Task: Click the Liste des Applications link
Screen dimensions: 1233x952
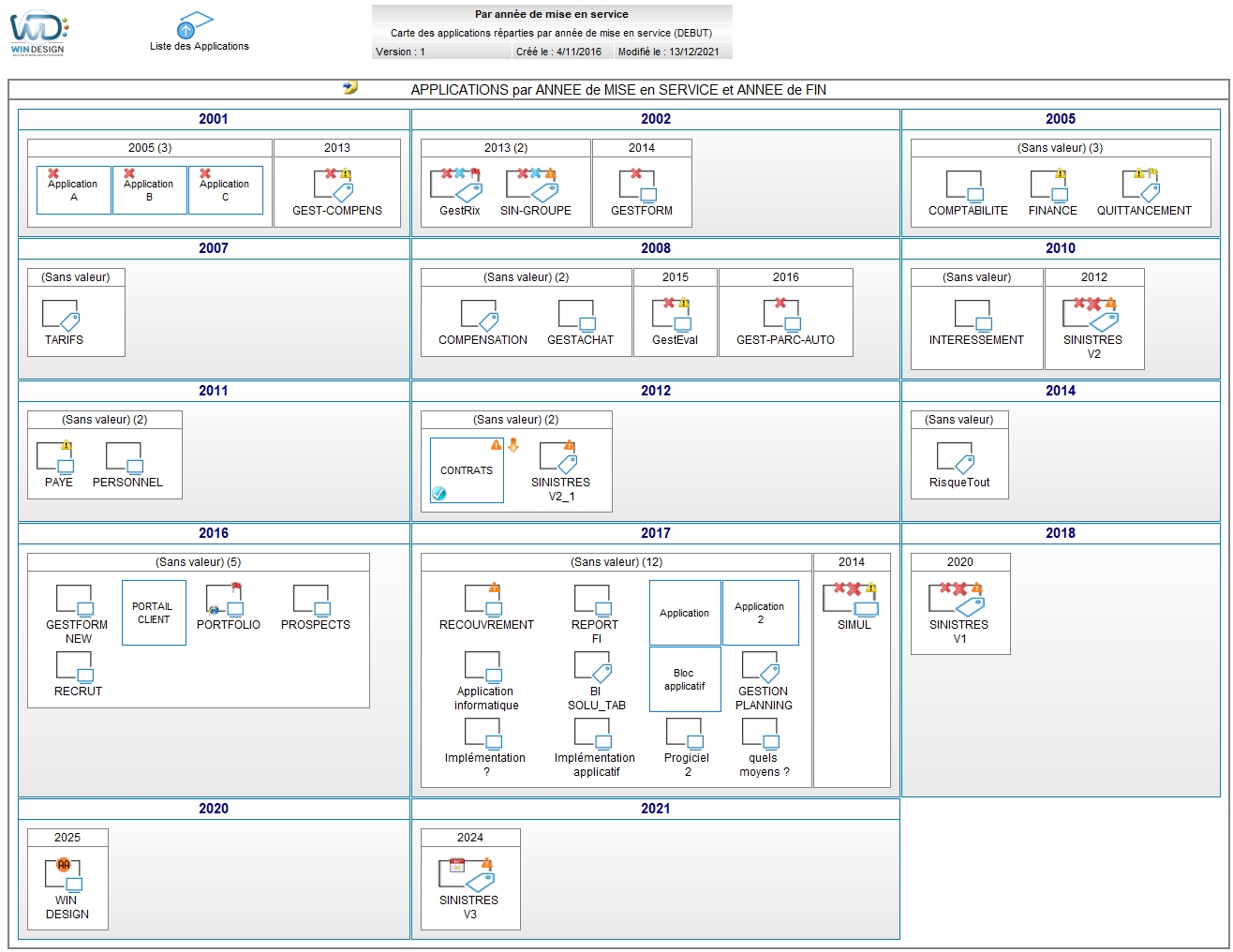Action: tap(200, 46)
